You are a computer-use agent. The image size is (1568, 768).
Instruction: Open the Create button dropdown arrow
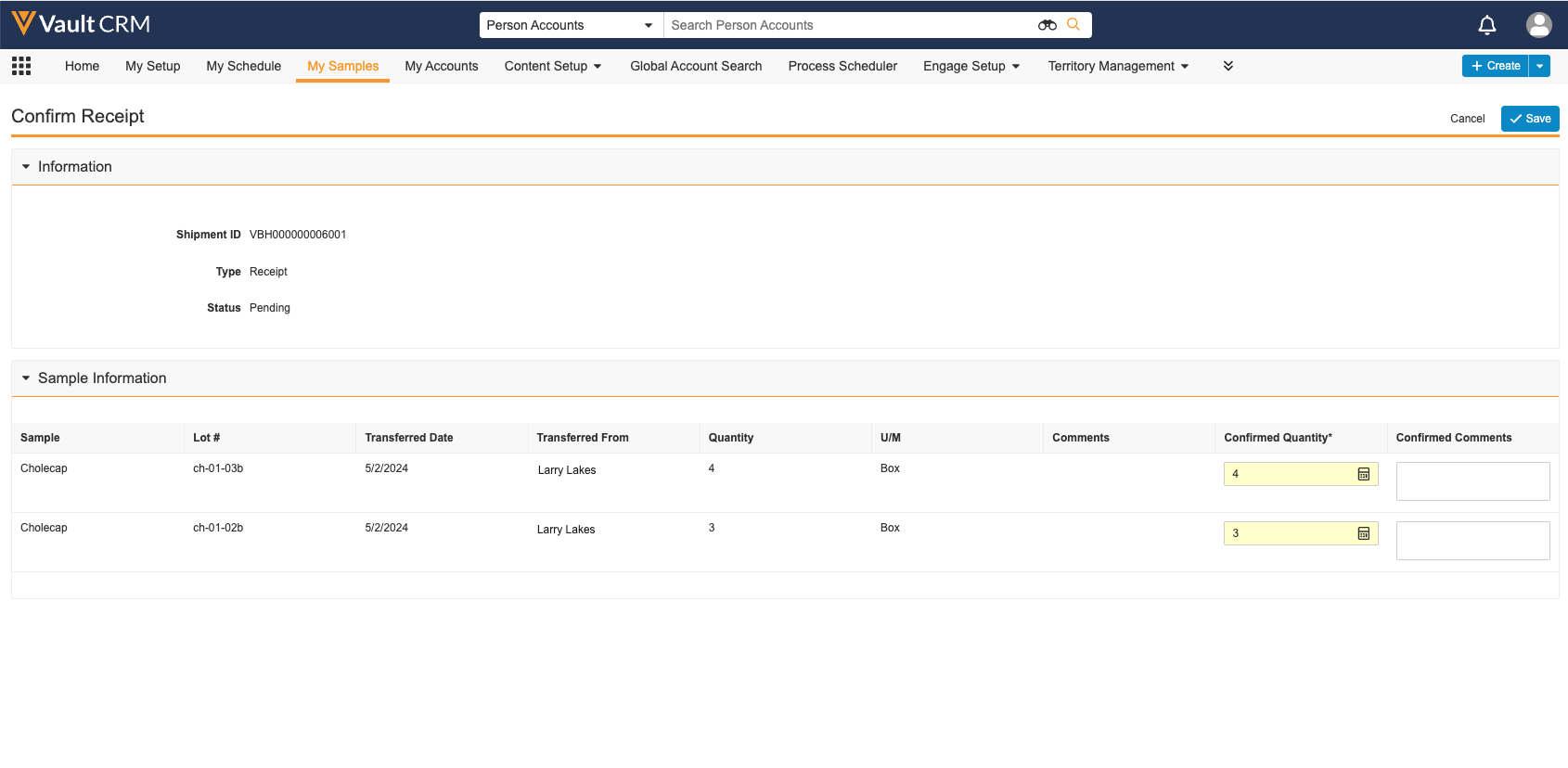[x=1539, y=66]
